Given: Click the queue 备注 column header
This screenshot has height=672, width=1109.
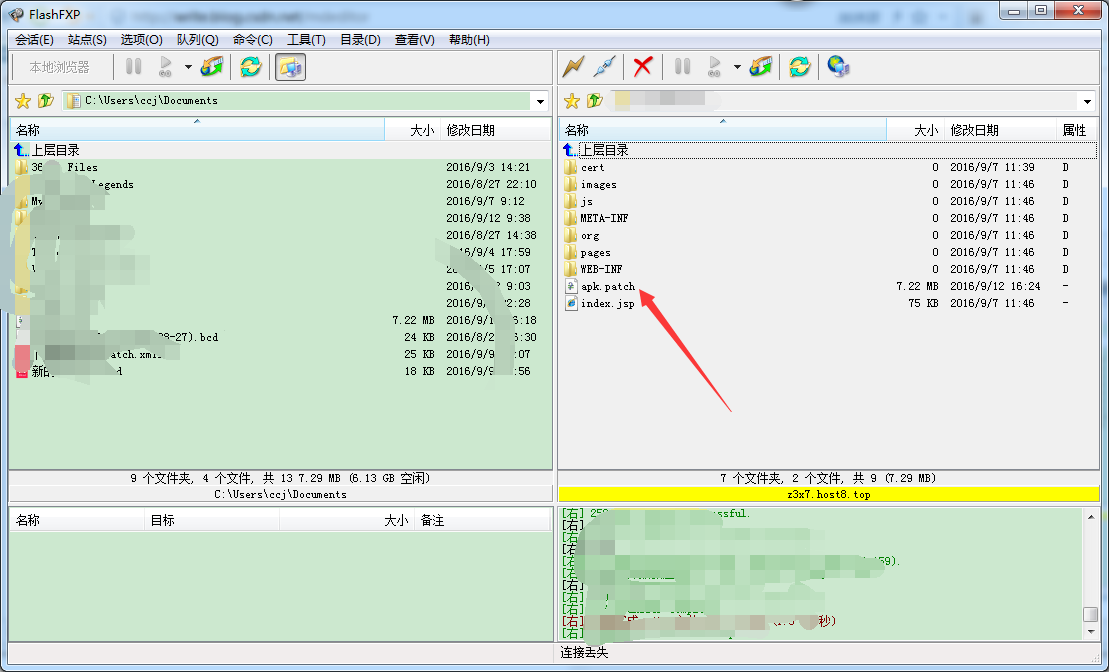Looking at the screenshot, I should (482, 521).
